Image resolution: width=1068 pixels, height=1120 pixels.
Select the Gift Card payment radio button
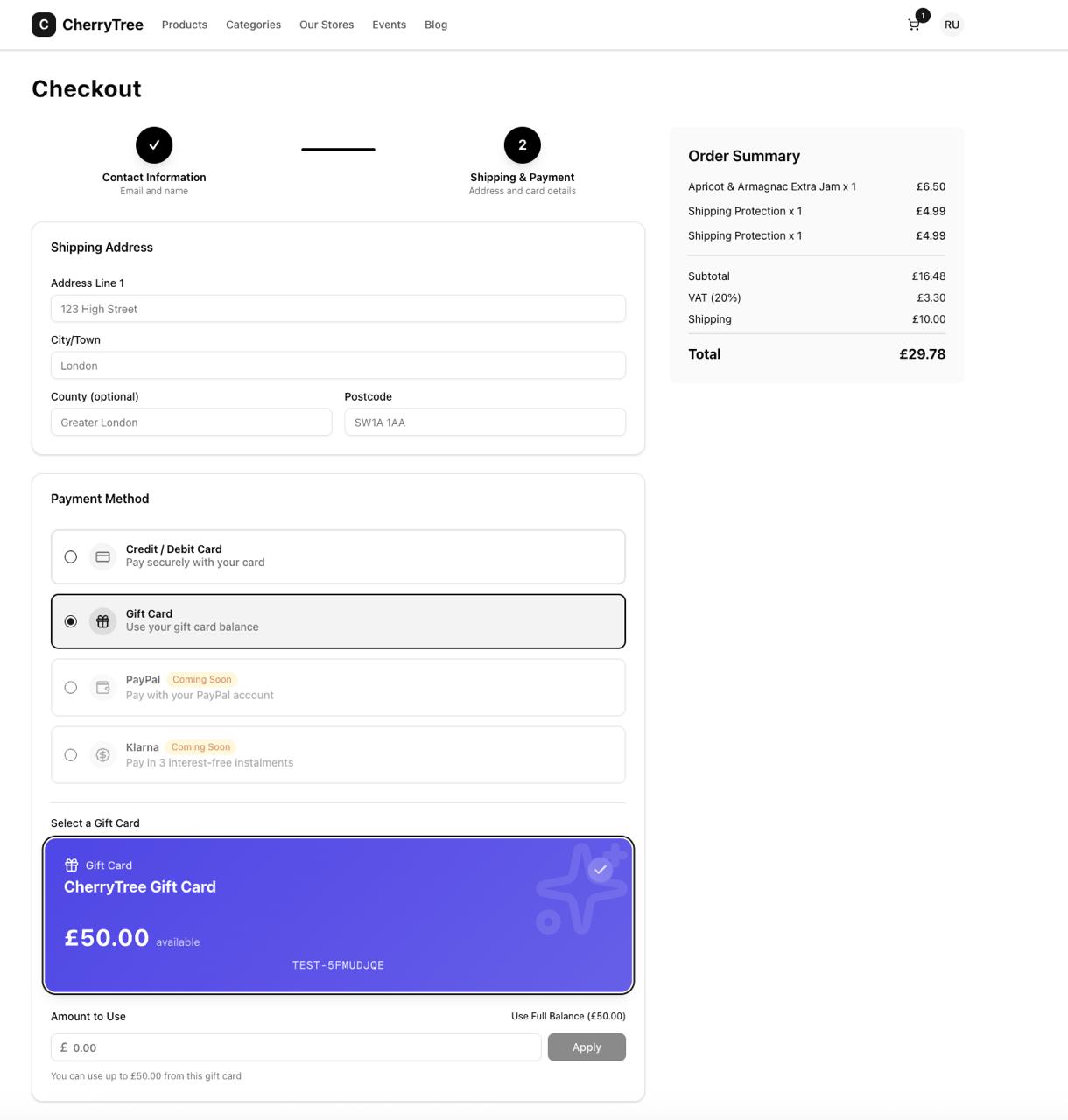70,620
